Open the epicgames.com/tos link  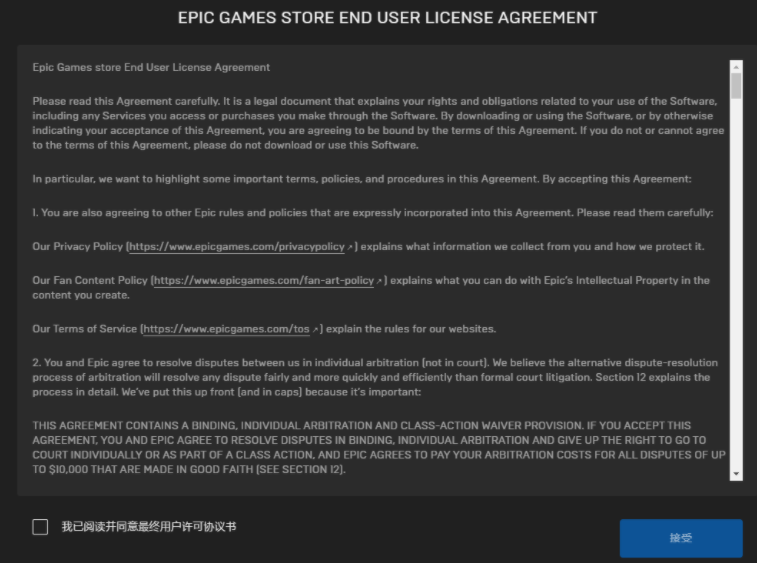click(226, 329)
